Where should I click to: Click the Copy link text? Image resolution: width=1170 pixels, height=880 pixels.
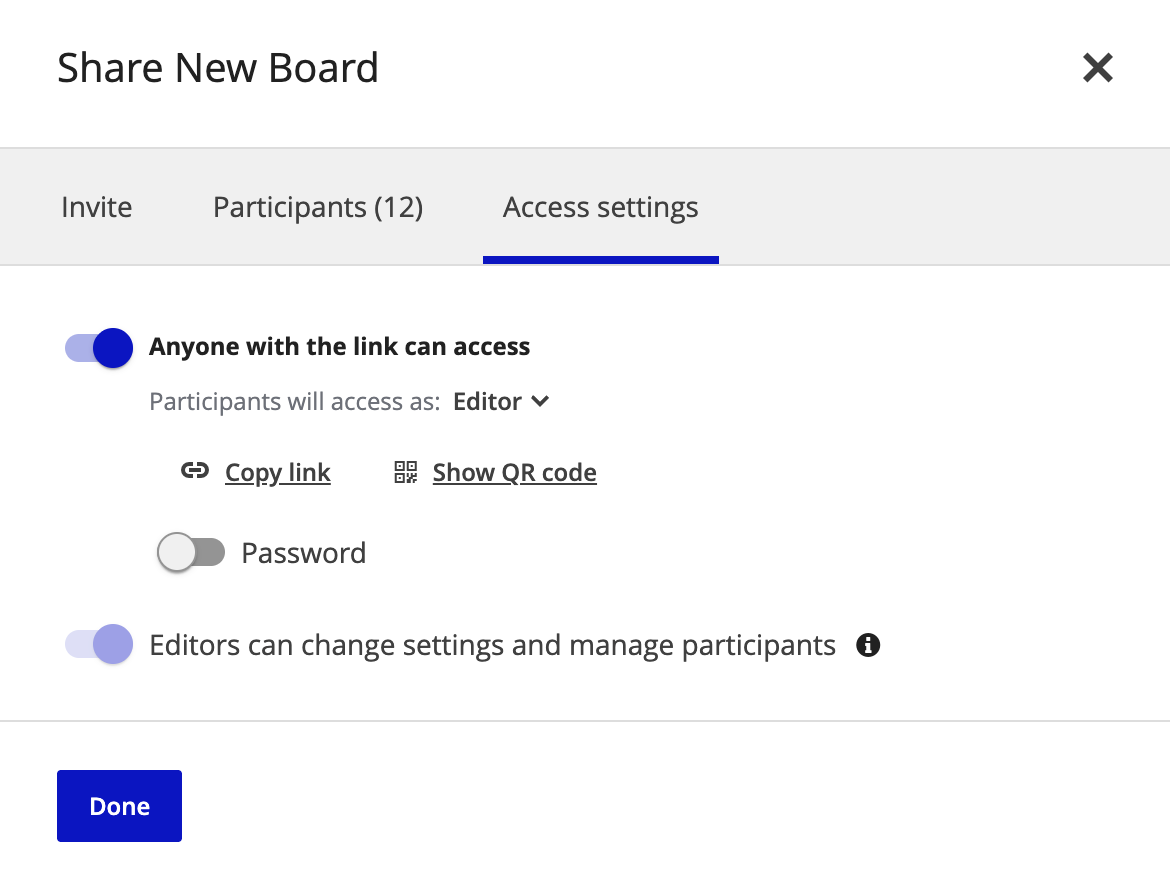coord(277,471)
